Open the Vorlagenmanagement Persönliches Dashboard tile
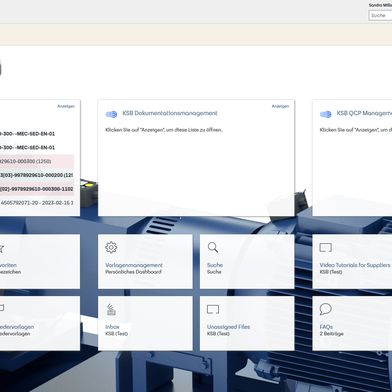392x392 pixels. tap(145, 261)
